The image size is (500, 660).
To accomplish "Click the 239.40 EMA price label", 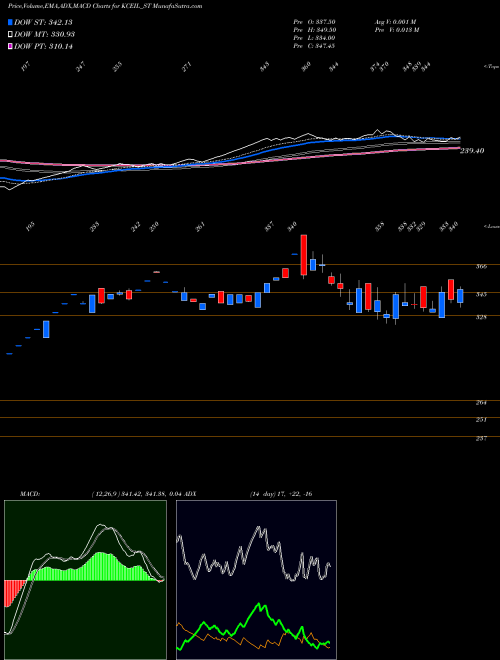I will click(x=472, y=151).
